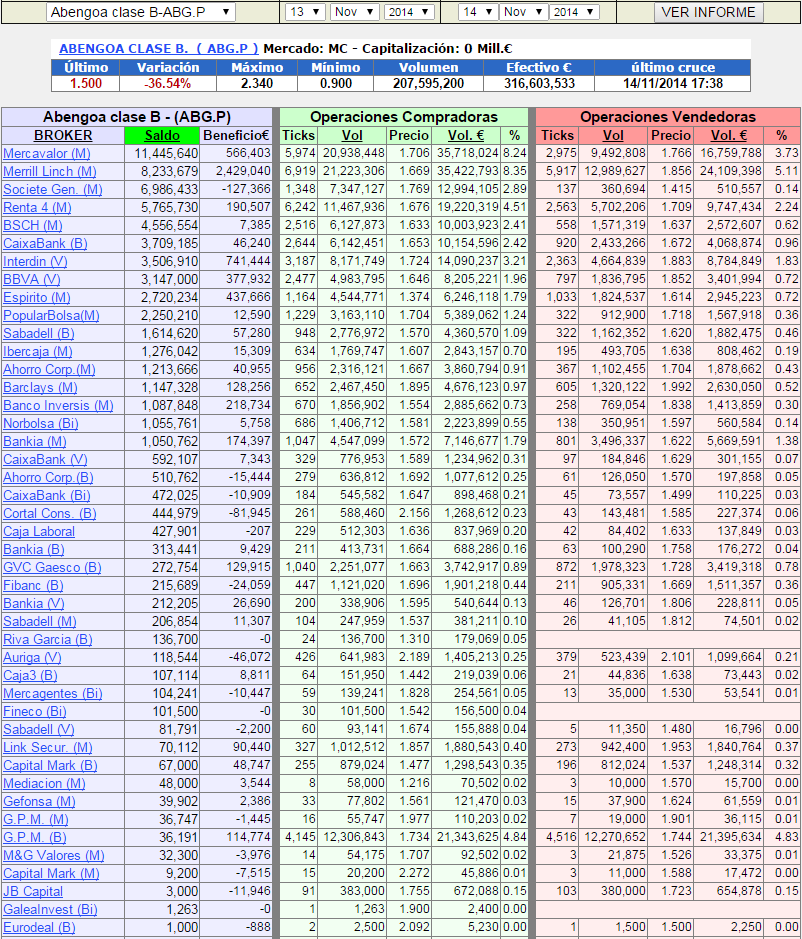Image resolution: width=802 pixels, height=939 pixels.
Task: Open the Abengoa clase B-ABG.P stock dropdown
Action: pos(140,12)
